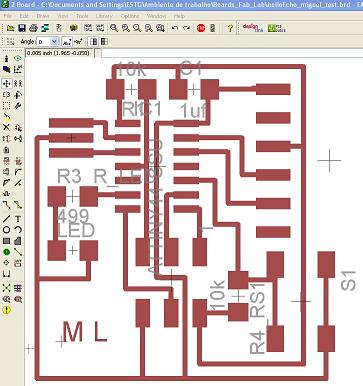This screenshot has height=386, width=363.
Task: Select the Arc tool
Action: (18, 230)
